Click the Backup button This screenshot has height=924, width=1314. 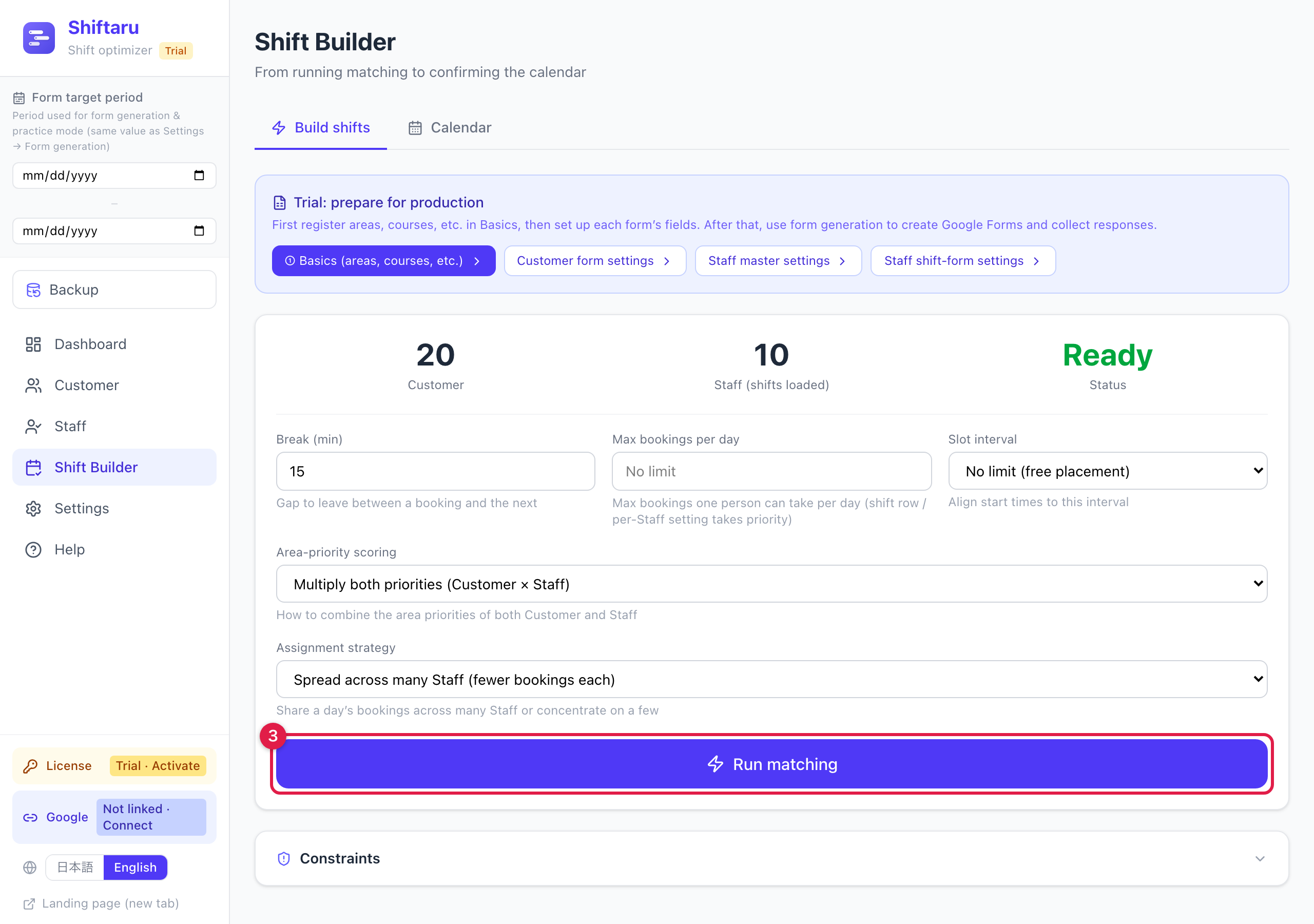(114, 290)
